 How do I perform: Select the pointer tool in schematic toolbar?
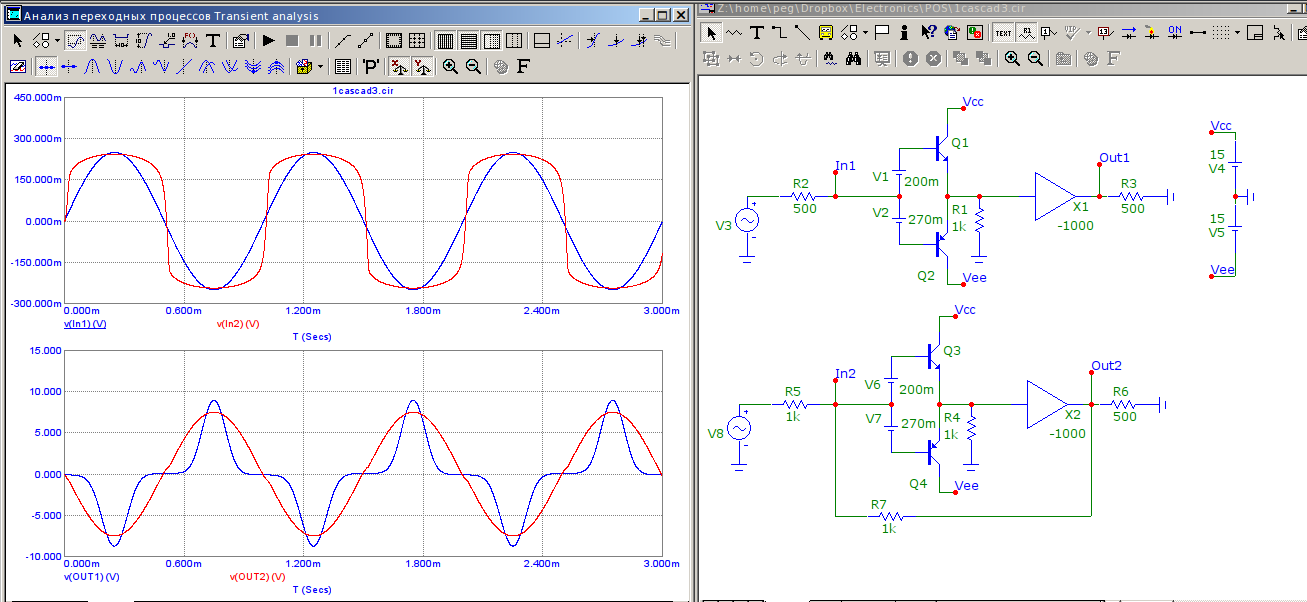coord(712,33)
